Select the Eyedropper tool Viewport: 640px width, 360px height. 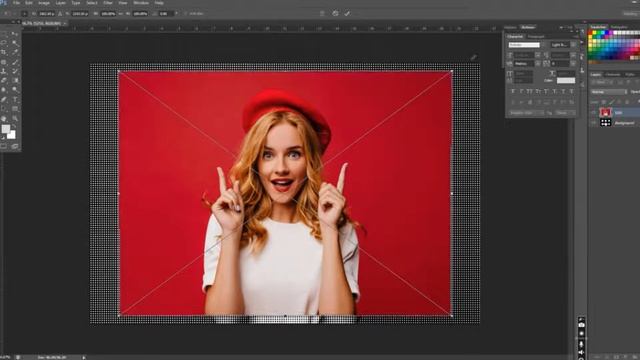tap(15, 52)
